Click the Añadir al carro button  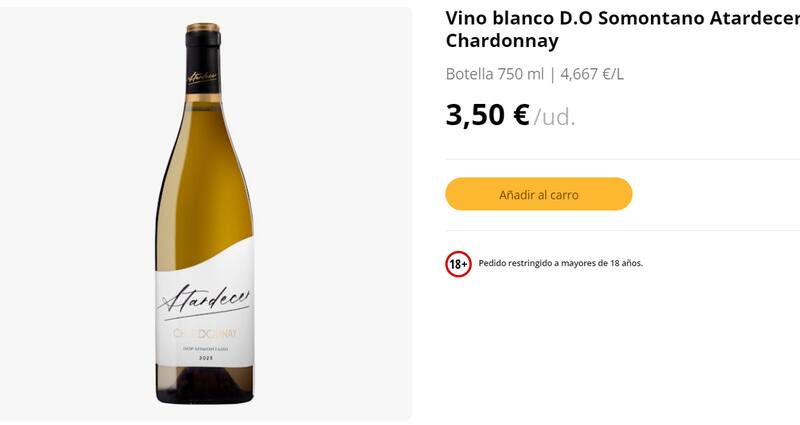[538, 194]
